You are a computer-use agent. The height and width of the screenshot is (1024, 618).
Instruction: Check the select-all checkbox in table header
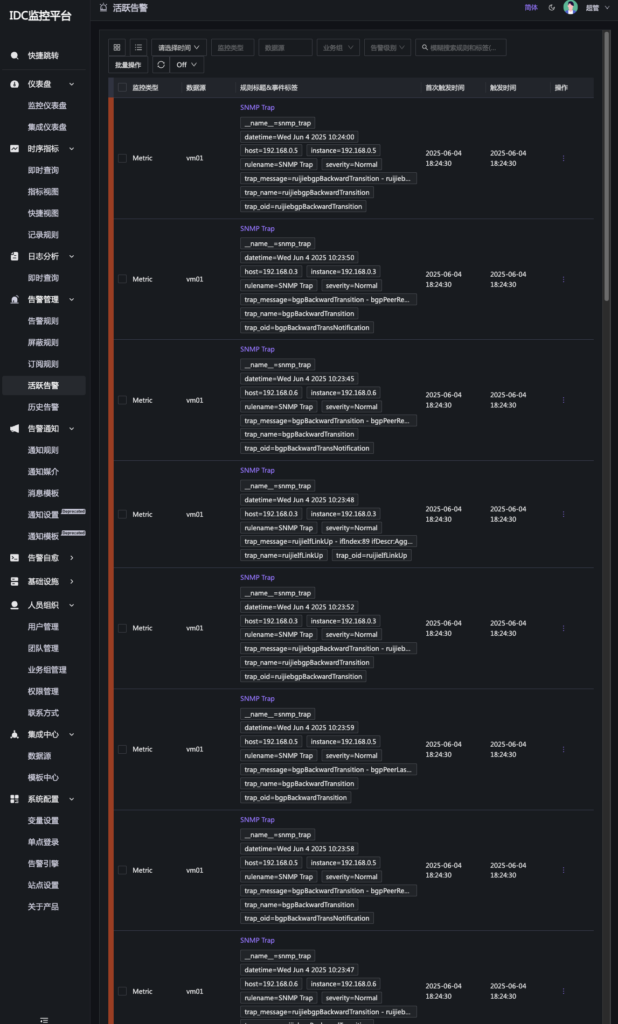(x=122, y=88)
